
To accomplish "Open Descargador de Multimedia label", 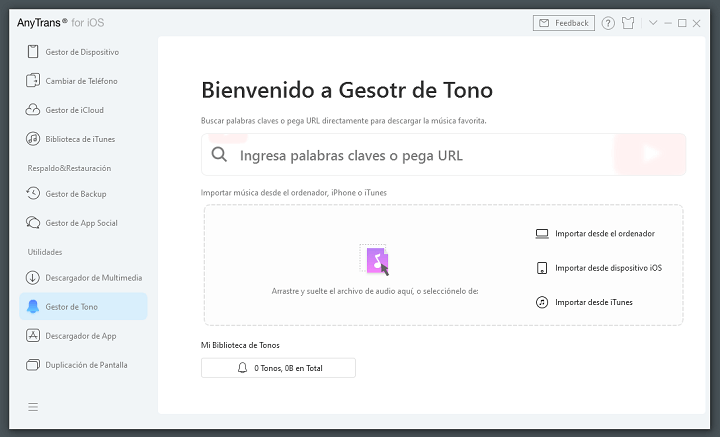I will pos(94,278).
